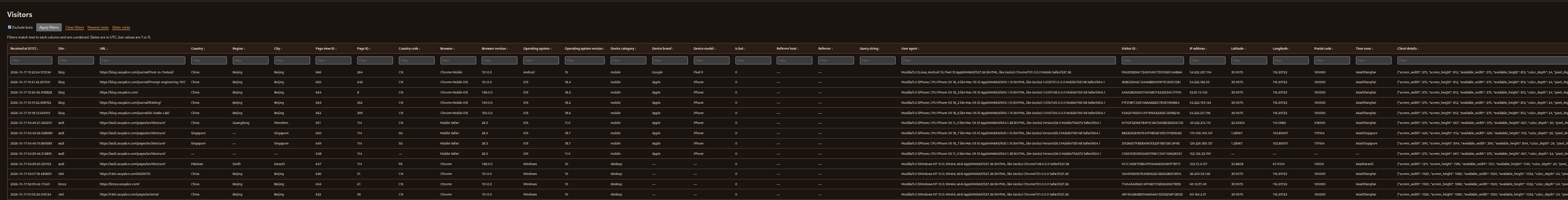Click the Prompt-engineering-101 journal URL cell
The height and width of the screenshot is (200, 1568).
tap(142, 82)
